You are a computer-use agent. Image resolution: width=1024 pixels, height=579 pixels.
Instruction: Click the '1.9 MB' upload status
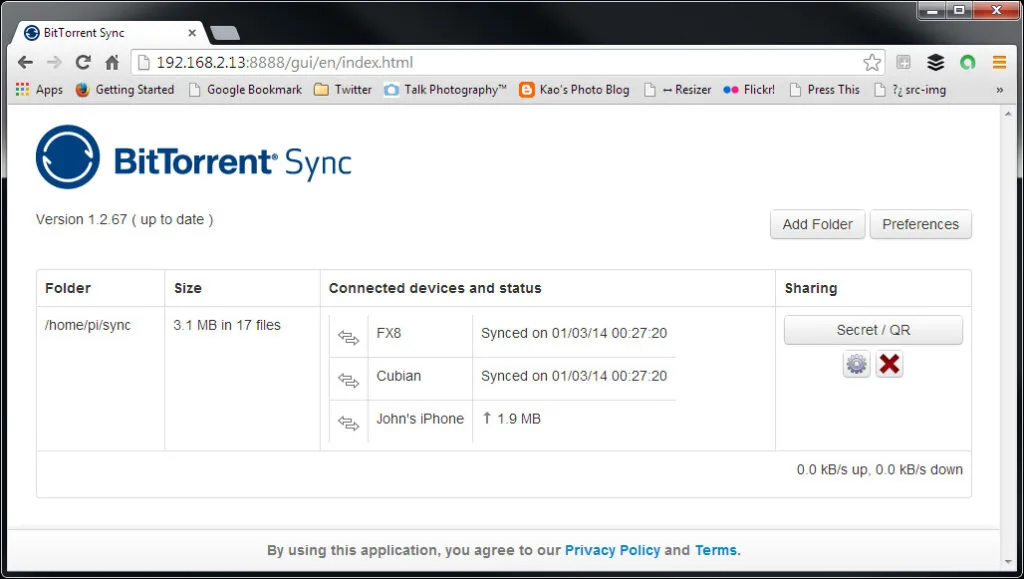point(511,419)
